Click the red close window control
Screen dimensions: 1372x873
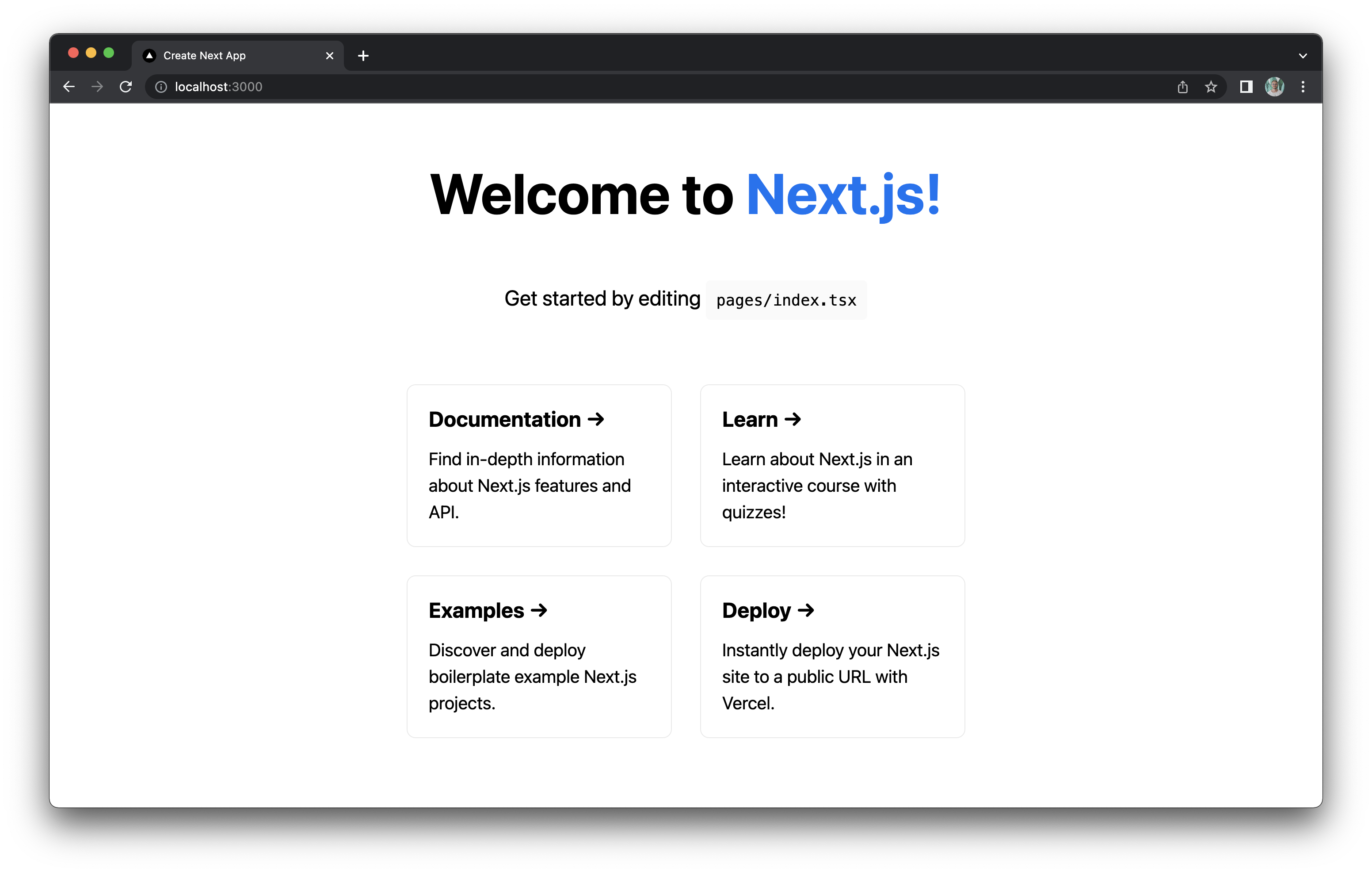click(x=73, y=53)
